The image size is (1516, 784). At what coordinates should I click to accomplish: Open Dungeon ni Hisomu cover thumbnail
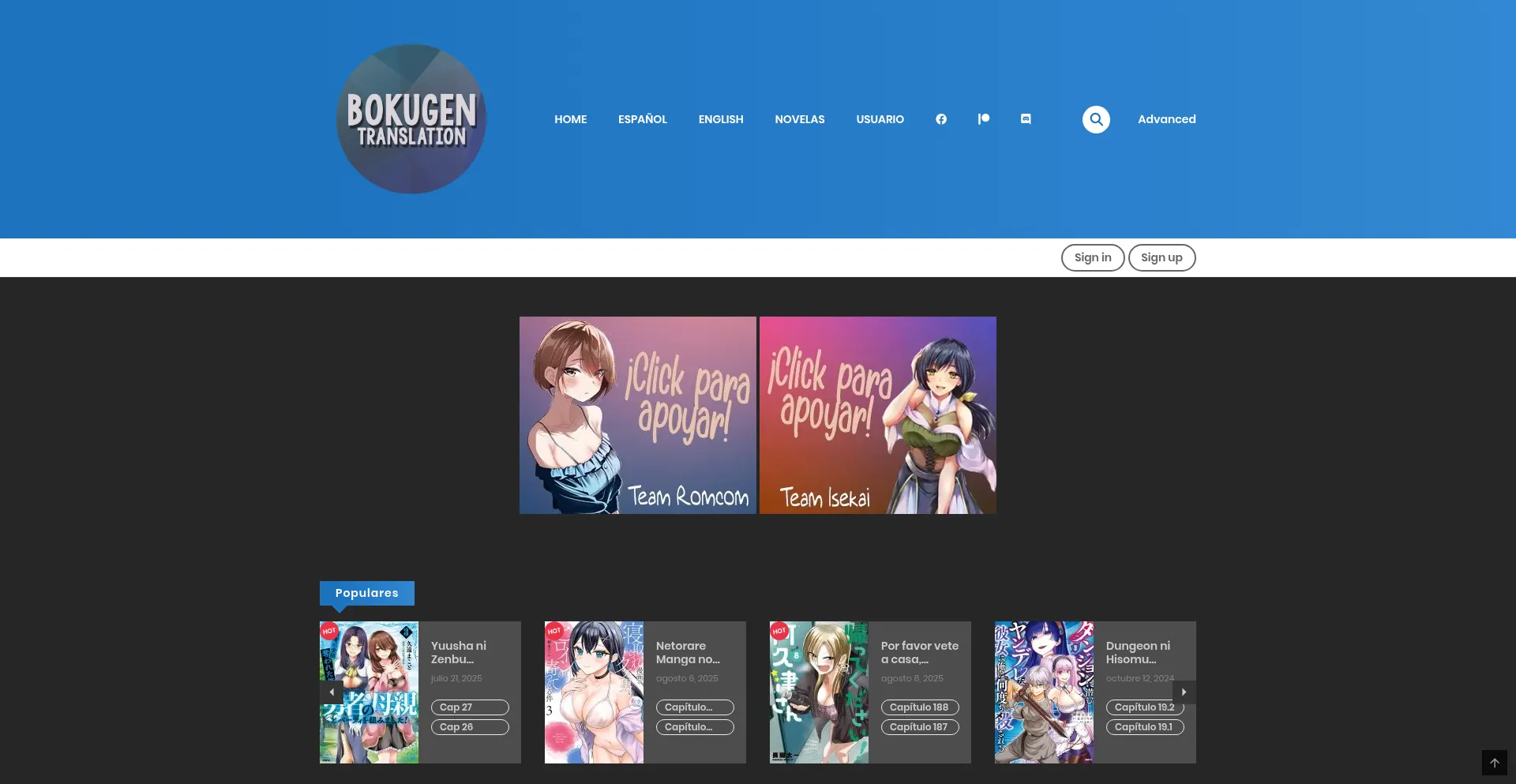coord(1044,692)
